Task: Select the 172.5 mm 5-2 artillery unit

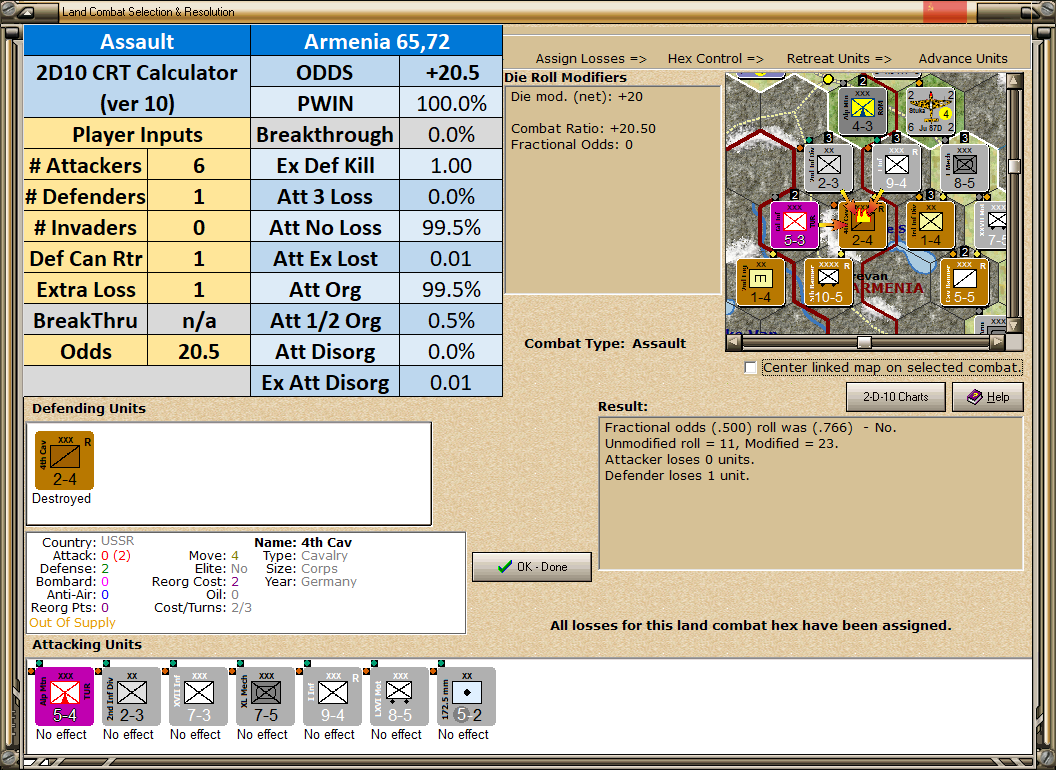Action: coord(467,697)
